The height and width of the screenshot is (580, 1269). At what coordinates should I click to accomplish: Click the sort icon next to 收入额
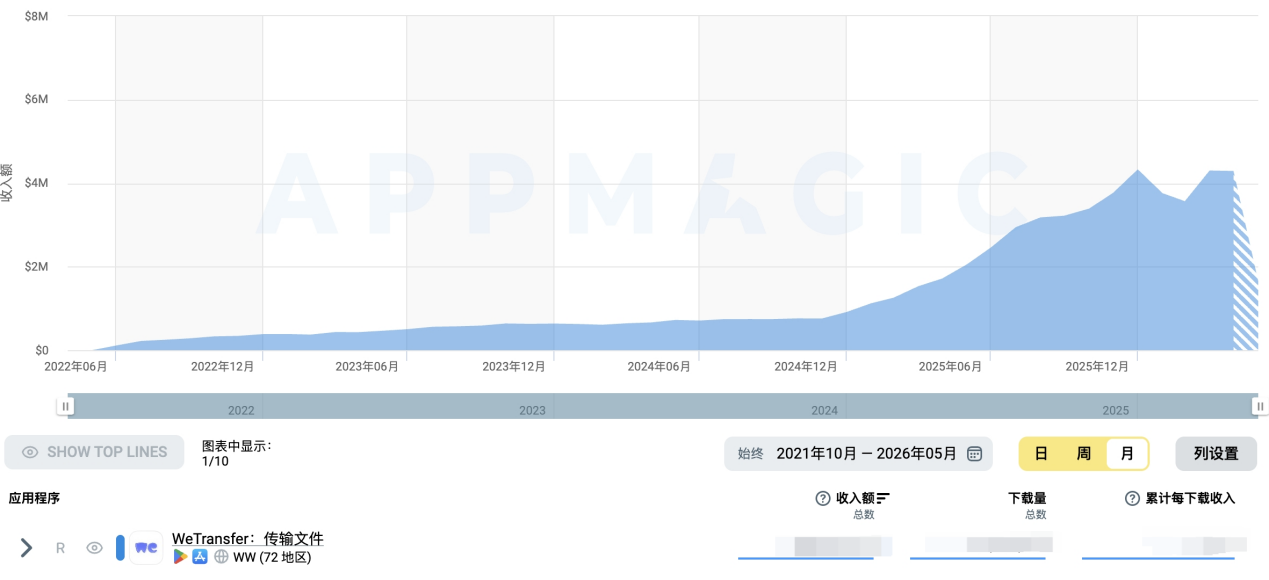coord(883,498)
